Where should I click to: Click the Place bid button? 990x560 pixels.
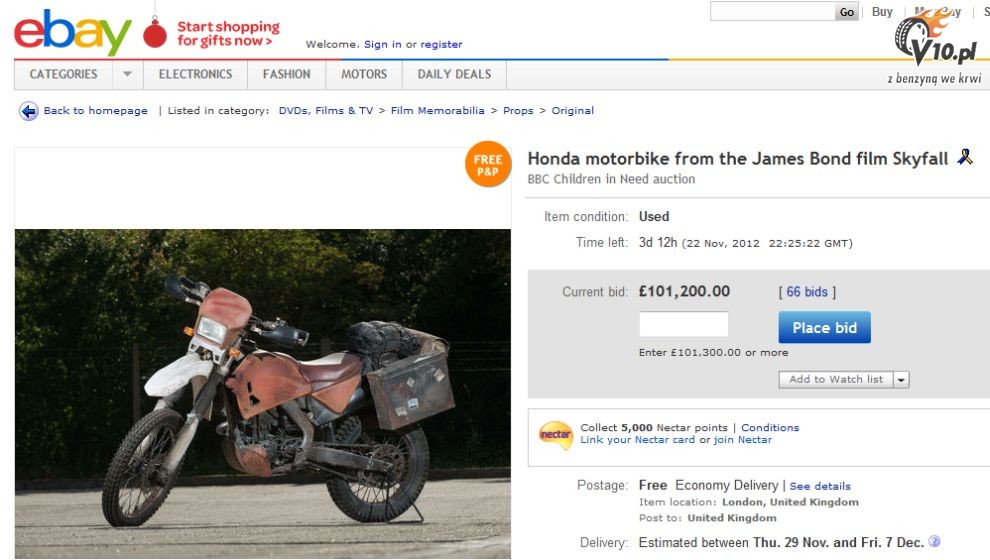(825, 328)
